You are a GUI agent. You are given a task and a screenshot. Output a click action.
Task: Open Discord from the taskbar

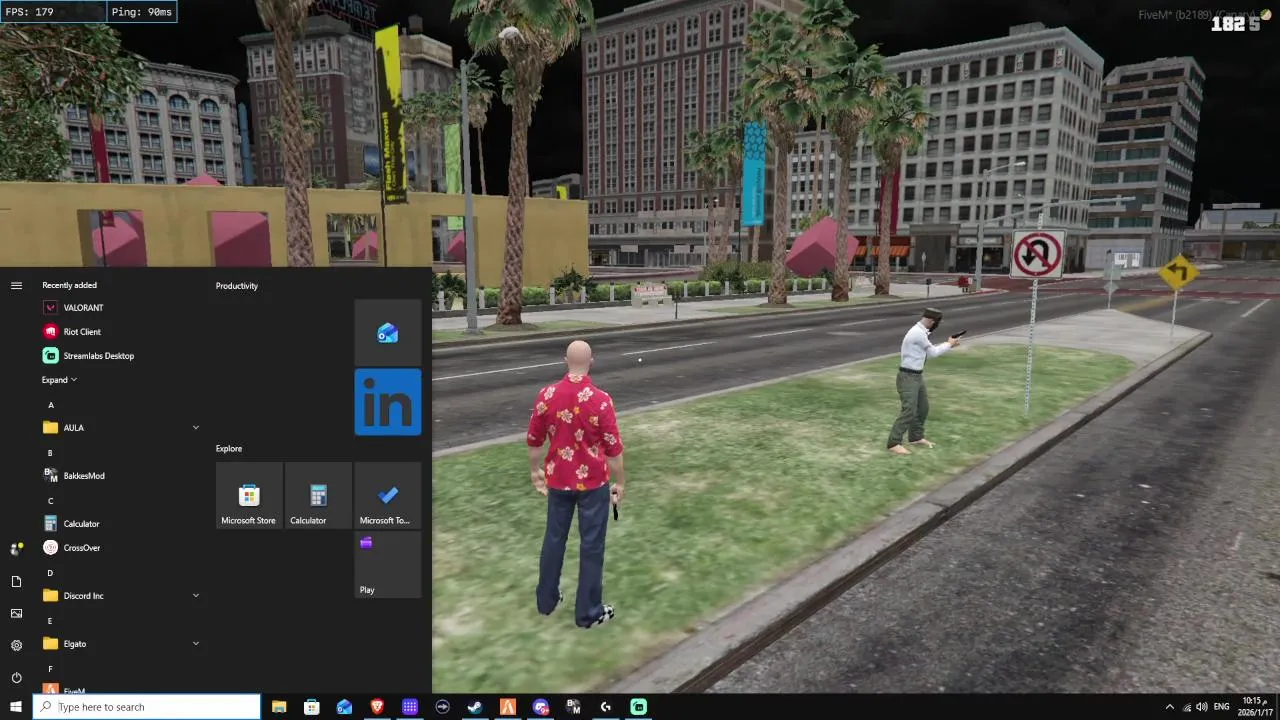541,707
